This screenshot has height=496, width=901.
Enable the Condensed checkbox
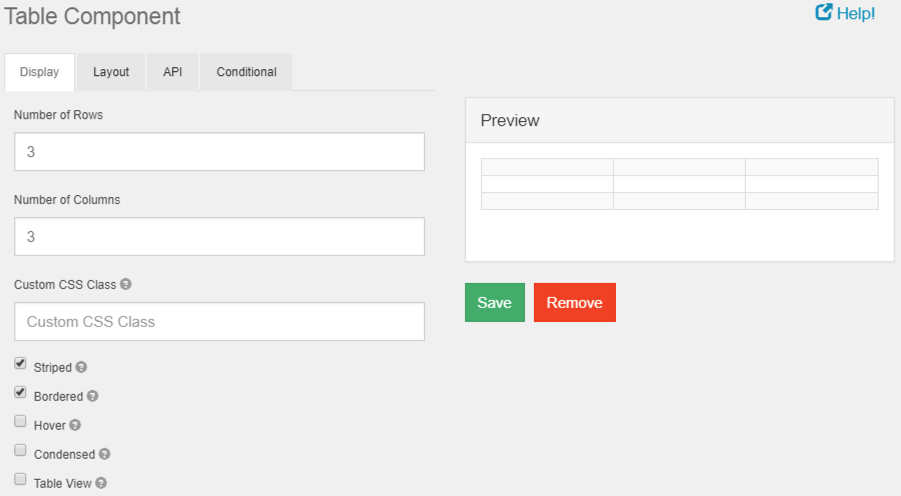20,451
